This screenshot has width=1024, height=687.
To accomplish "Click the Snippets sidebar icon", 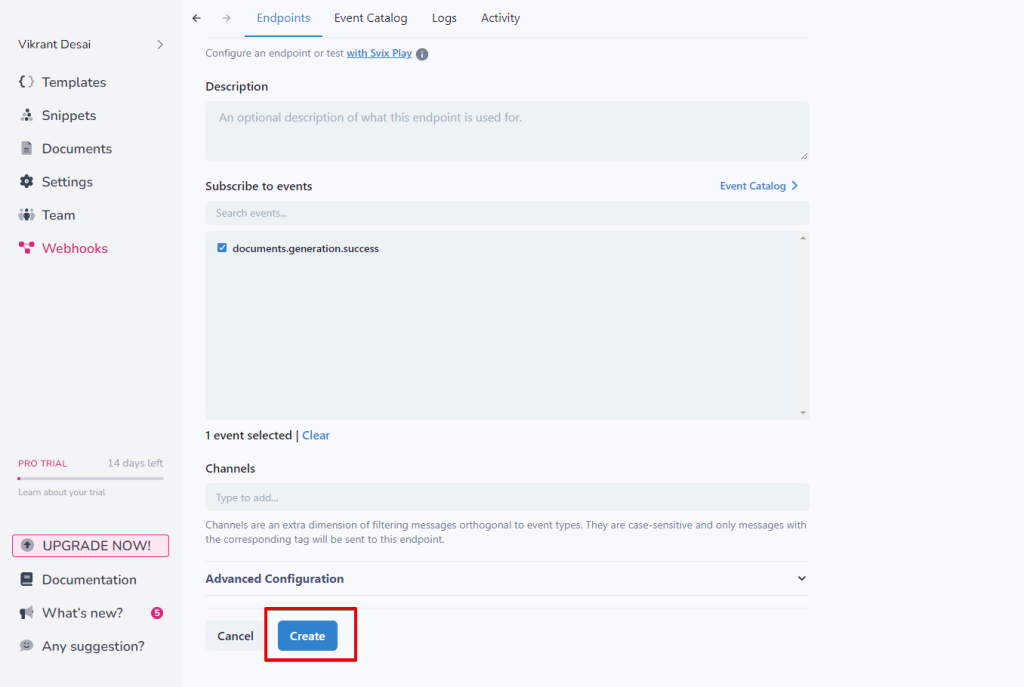I will click(x=27, y=115).
